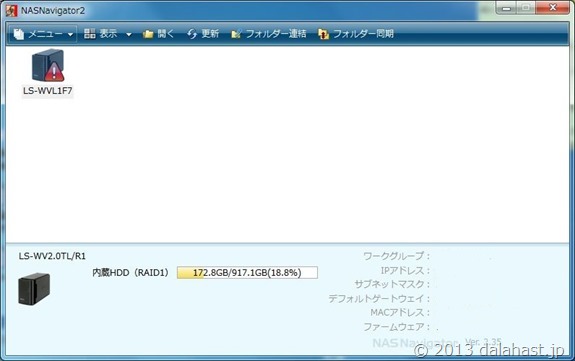Click the 表示 grid view icon

[x=89, y=34]
